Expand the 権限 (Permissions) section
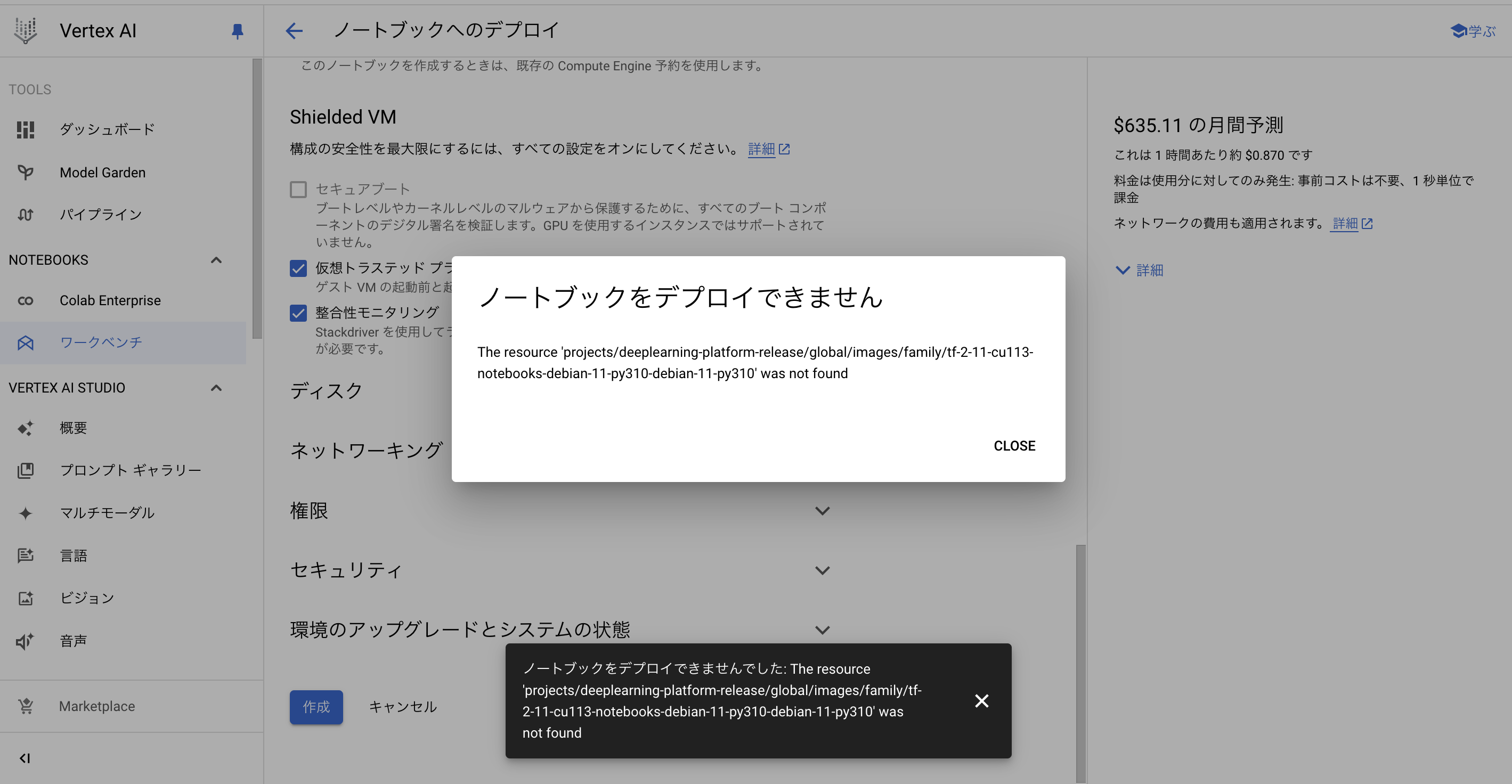Image resolution: width=1512 pixels, height=784 pixels. click(x=822, y=511)
